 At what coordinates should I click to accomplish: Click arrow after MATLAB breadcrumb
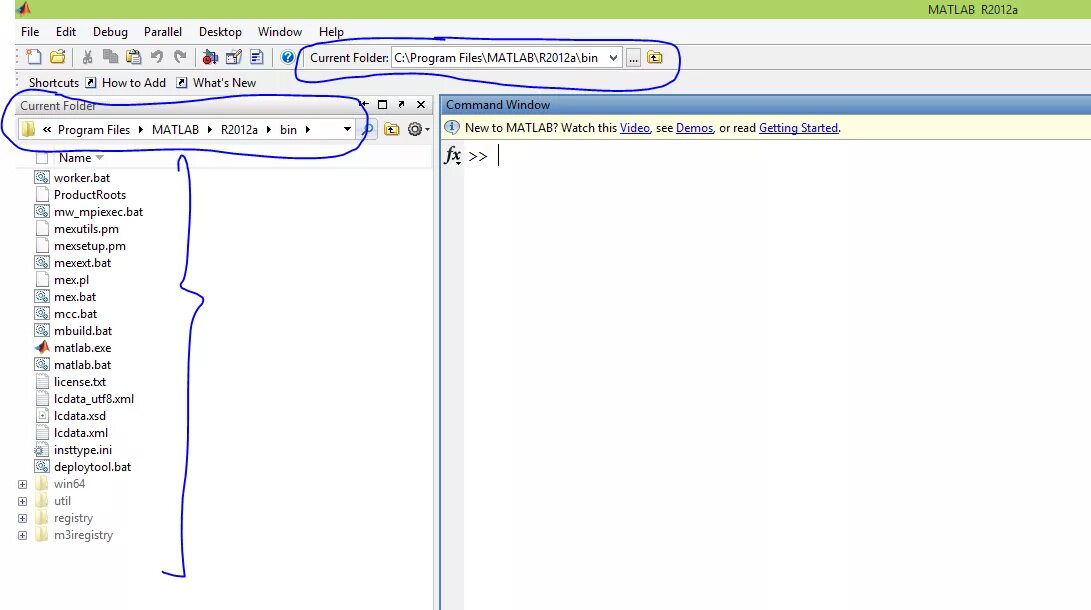pyautogui.click(x=209, y=129)
